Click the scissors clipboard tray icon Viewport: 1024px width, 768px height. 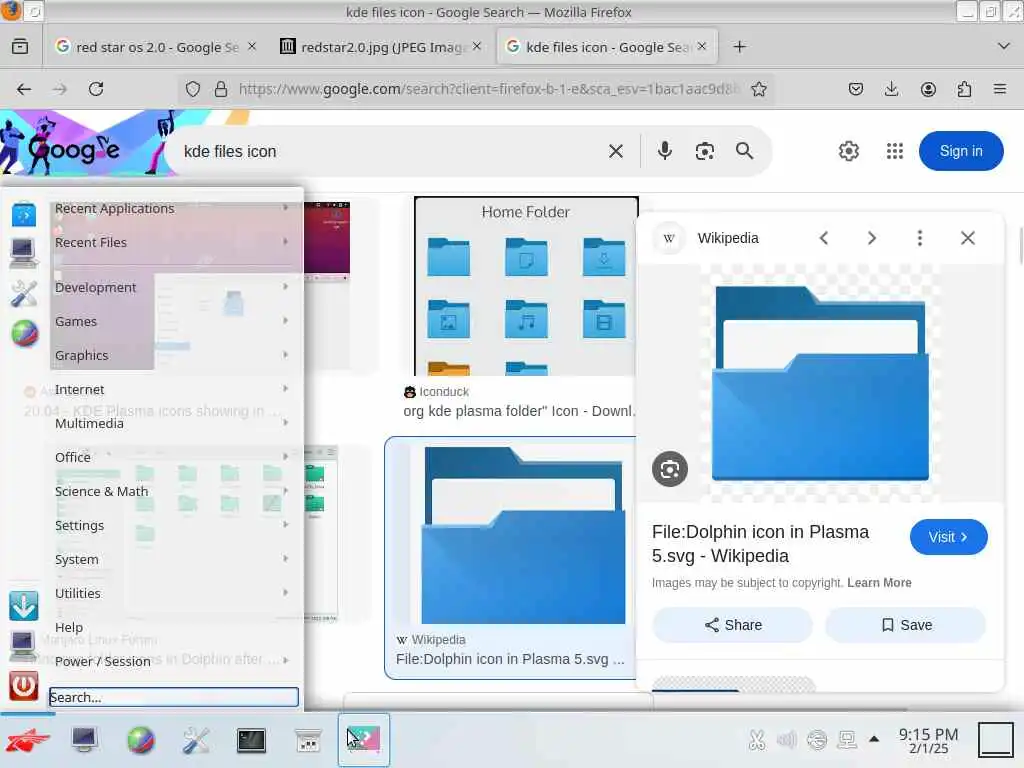[x=757, y=739]
